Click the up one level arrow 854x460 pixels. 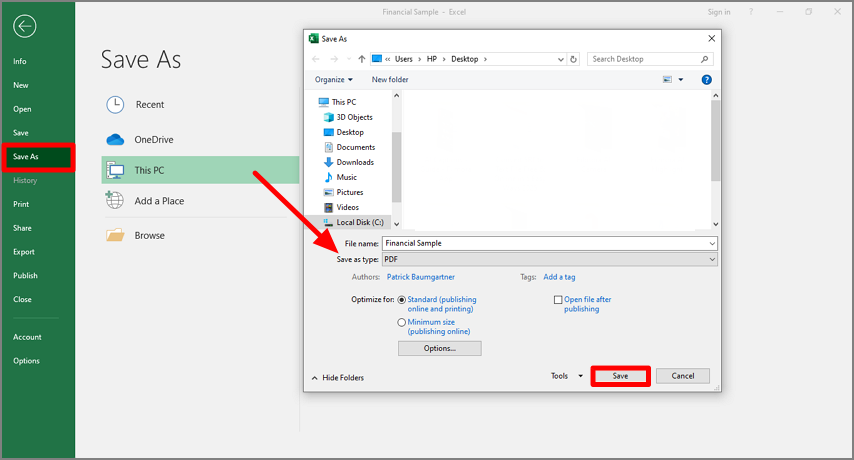[x=362, y=59]
